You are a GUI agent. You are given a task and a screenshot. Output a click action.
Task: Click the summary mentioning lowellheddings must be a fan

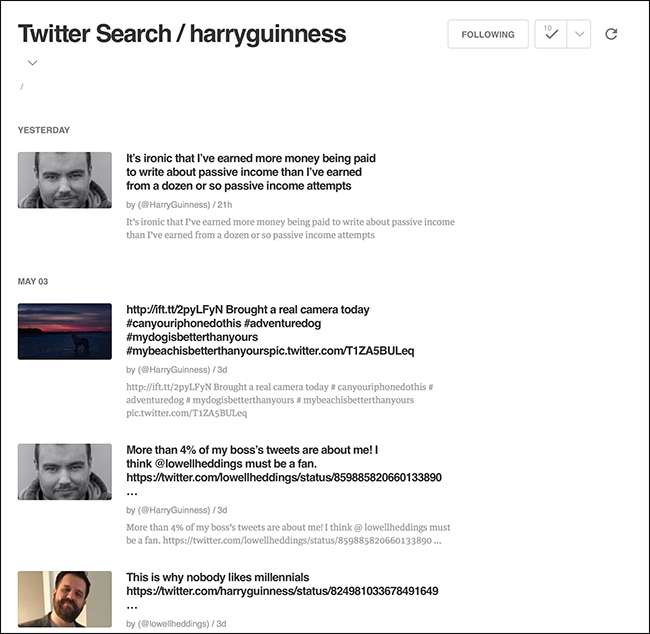coord(288,534)
